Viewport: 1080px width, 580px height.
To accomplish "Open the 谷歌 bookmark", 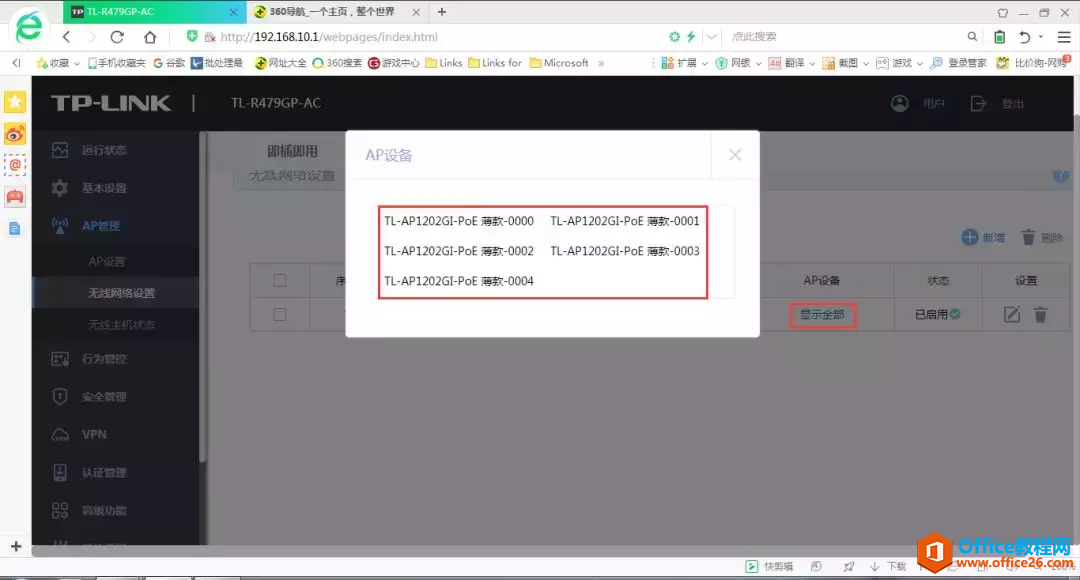I will click(x=169, y=63).
